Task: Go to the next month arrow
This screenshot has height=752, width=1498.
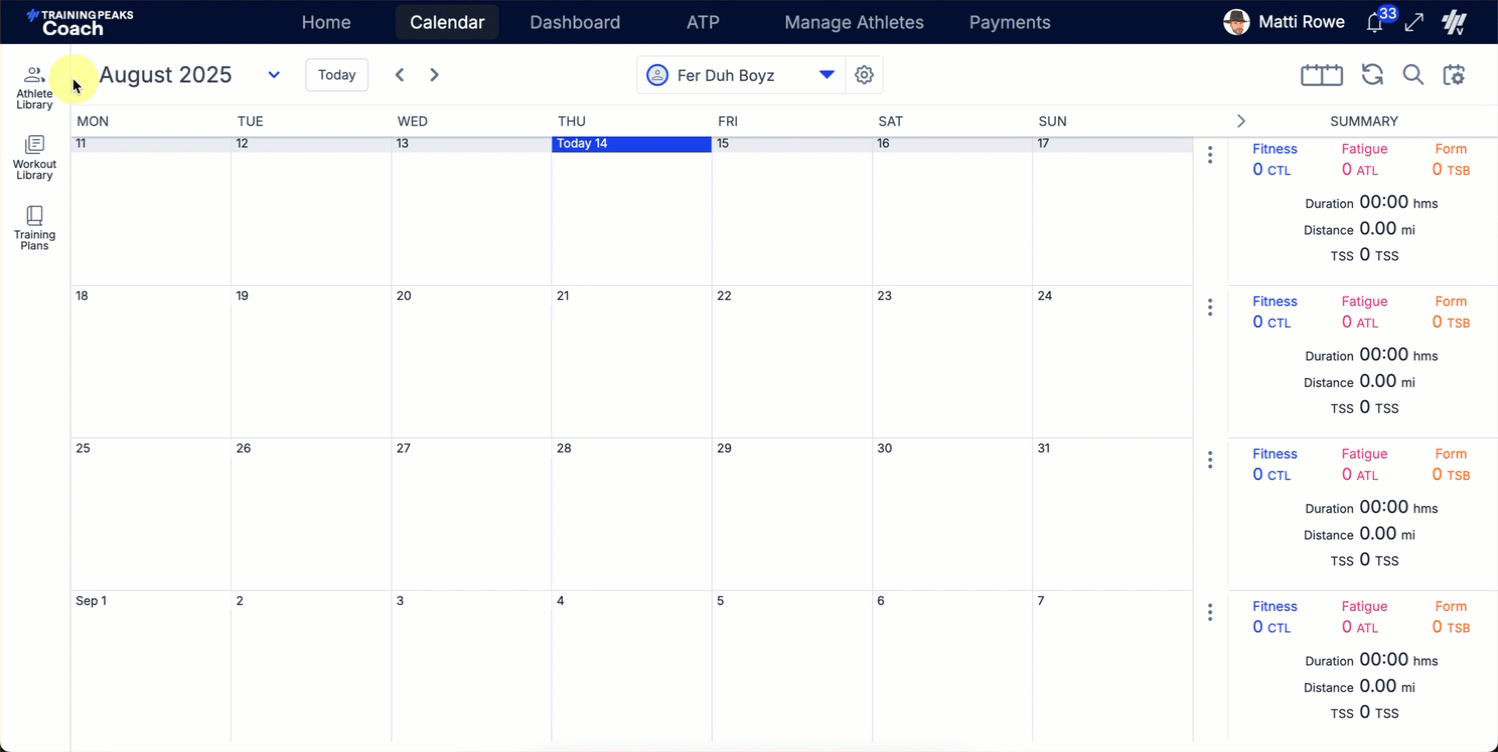Action: click(x=434, y=75)
